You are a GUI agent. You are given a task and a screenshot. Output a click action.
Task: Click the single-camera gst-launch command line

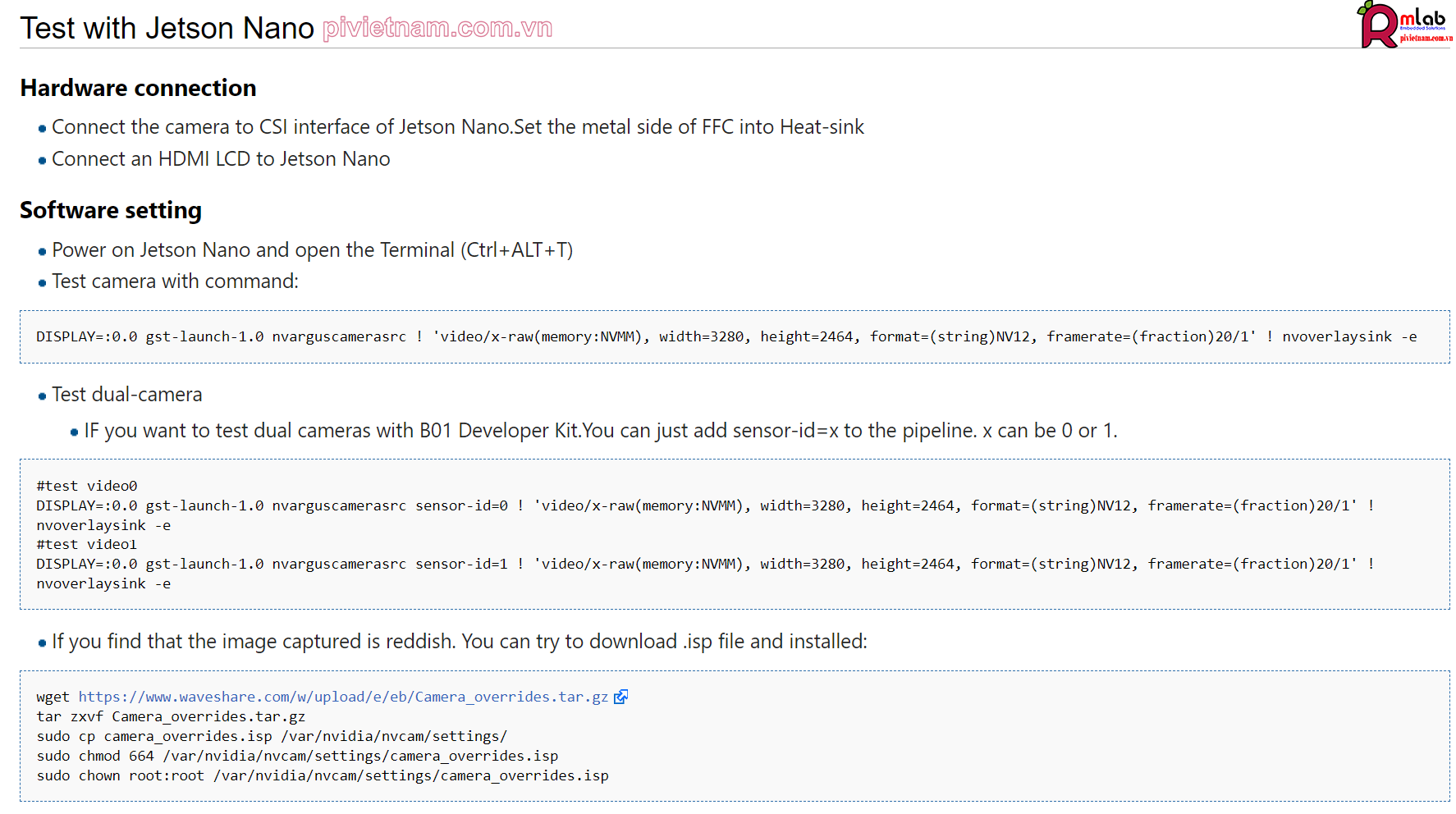click(726, 336)
